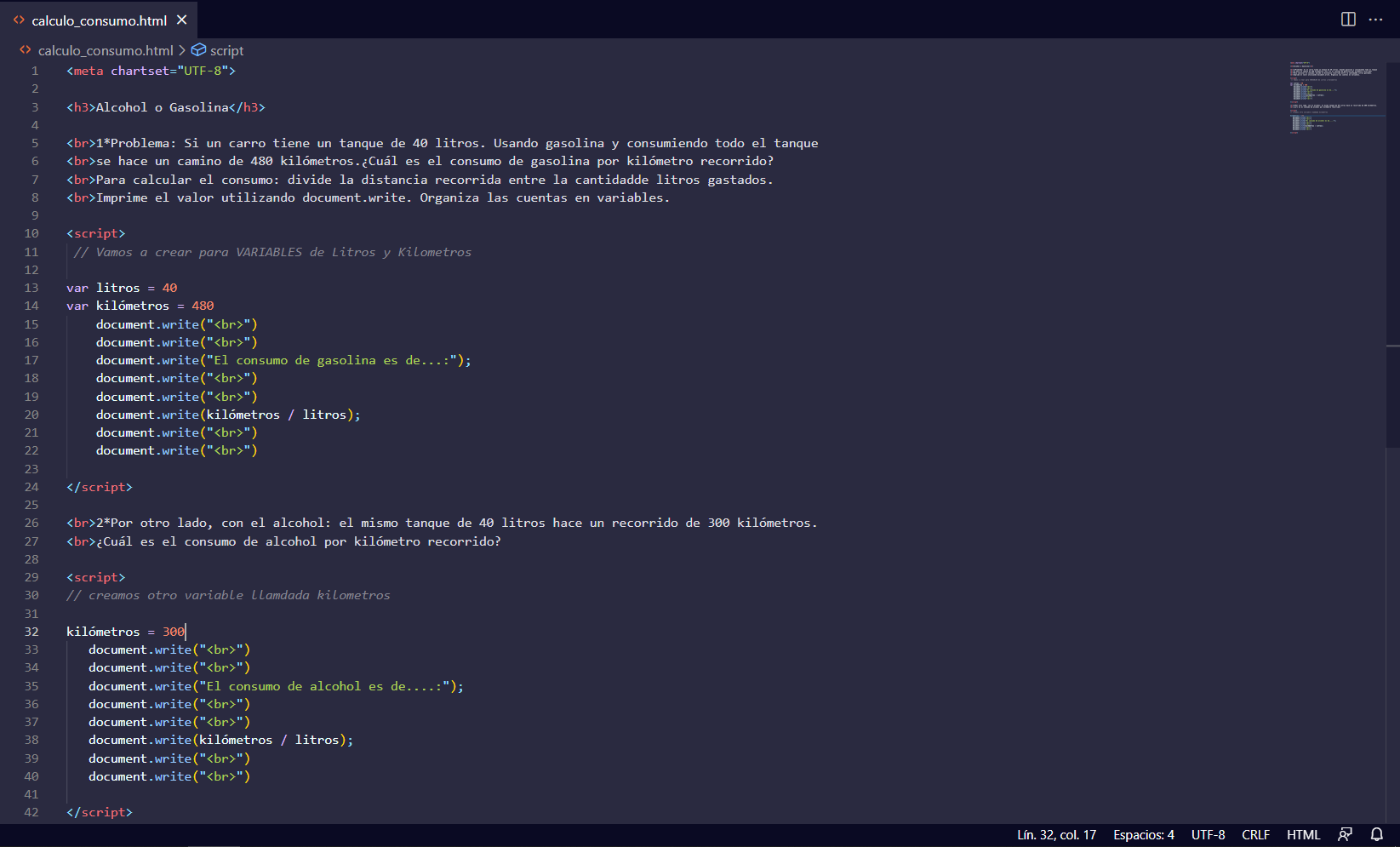Select encoding via UTF-8 status item
Screen dimensions: 1400x847
pyautogui.click(x=1208, y=835)
